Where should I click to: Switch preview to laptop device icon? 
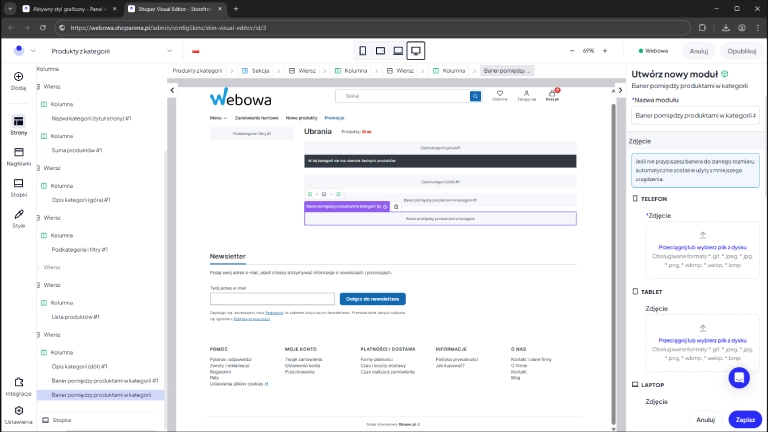coord(398,50)
